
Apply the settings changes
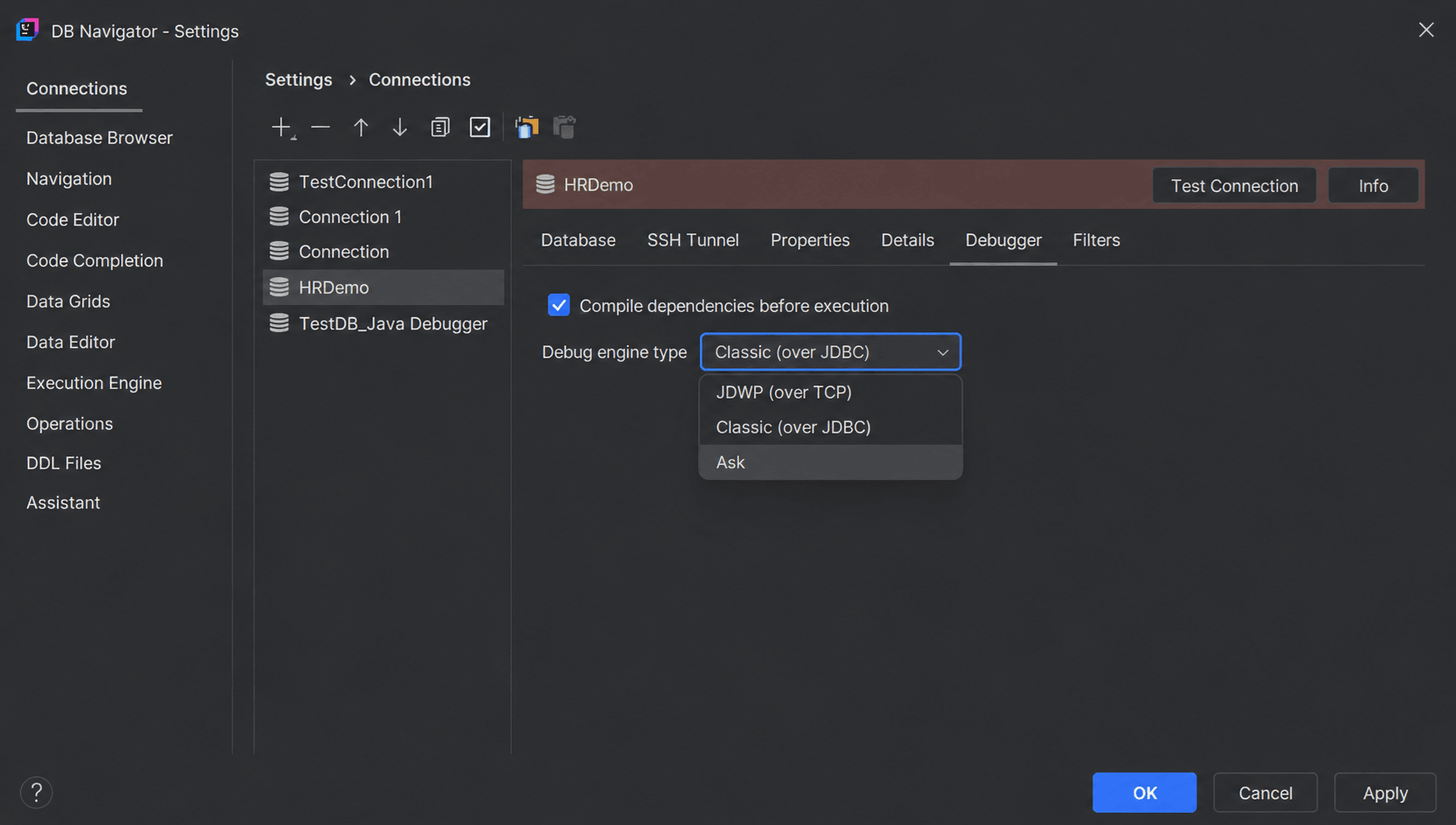pyautogui.click(x=1385, y=793)
